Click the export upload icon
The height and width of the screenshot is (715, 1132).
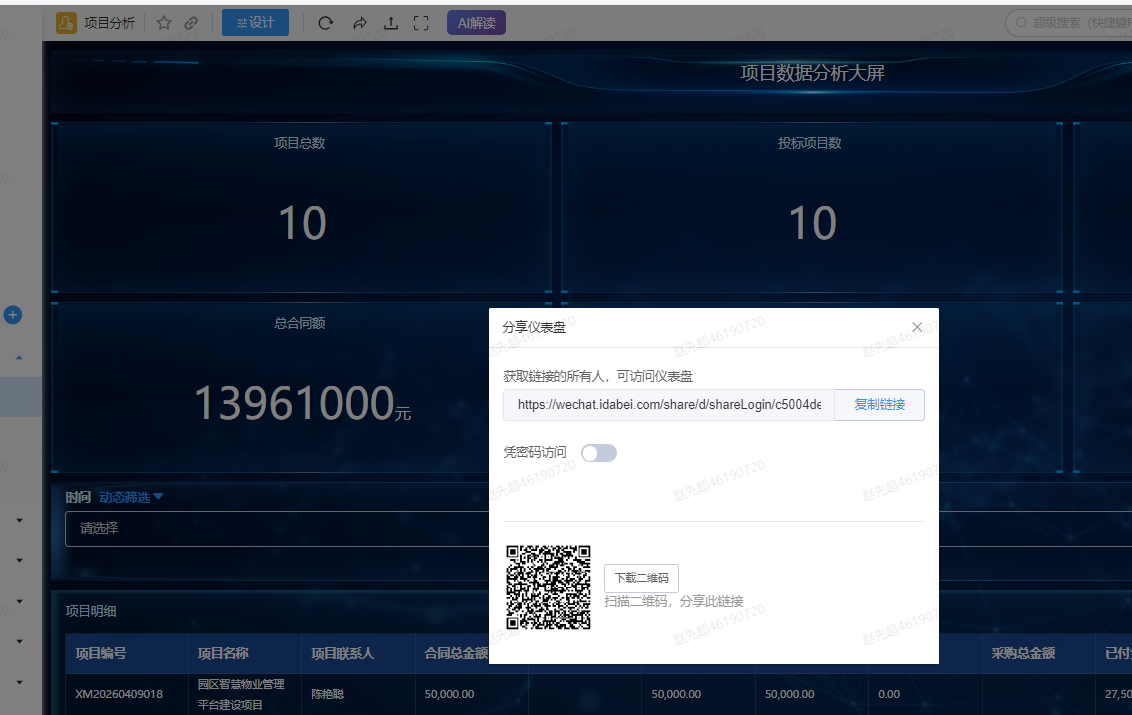(391, 23)
